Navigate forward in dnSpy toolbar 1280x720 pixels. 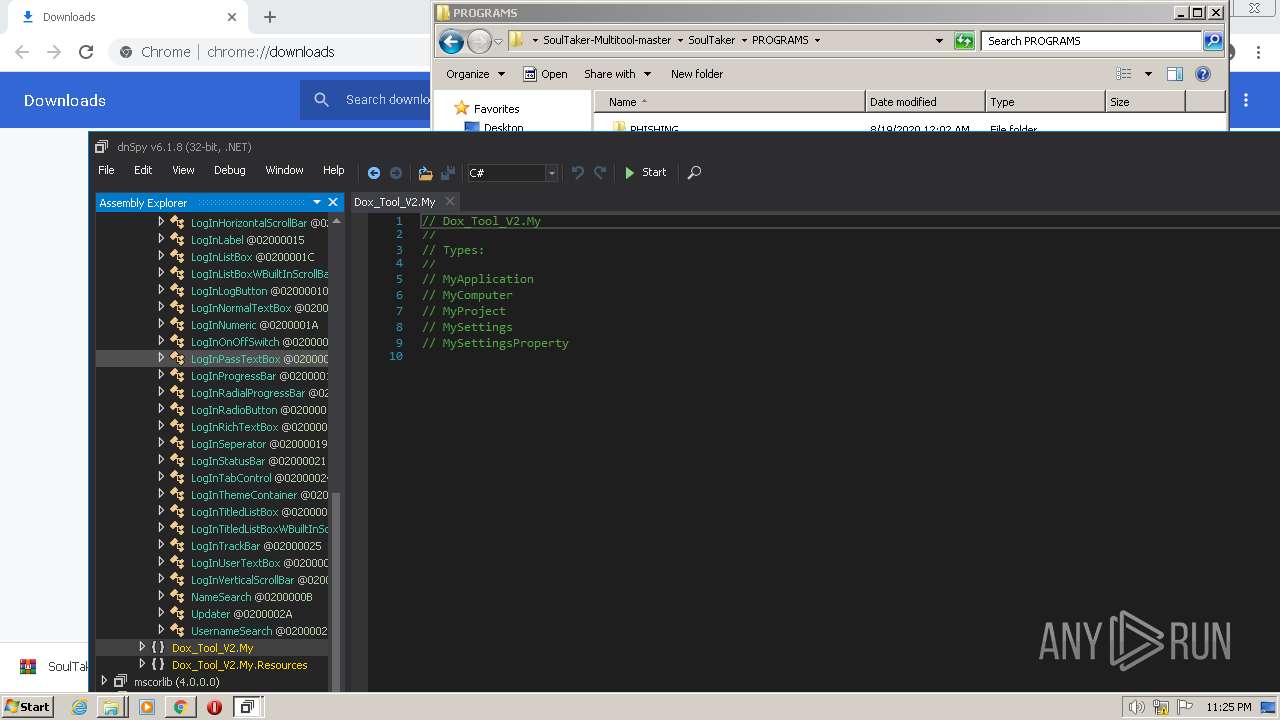pyautogui.click(x=396, y=172)
